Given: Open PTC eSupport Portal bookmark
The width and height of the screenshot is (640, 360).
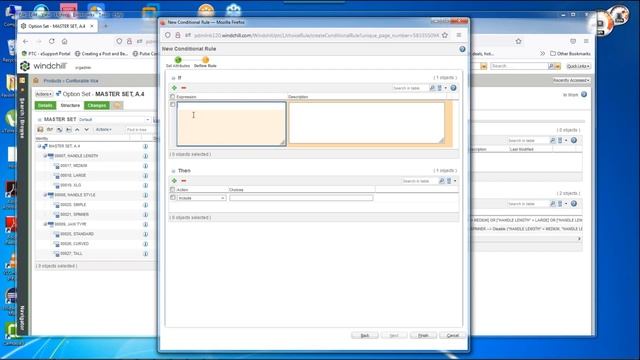Looking at the screenshot, I should 46,53.
